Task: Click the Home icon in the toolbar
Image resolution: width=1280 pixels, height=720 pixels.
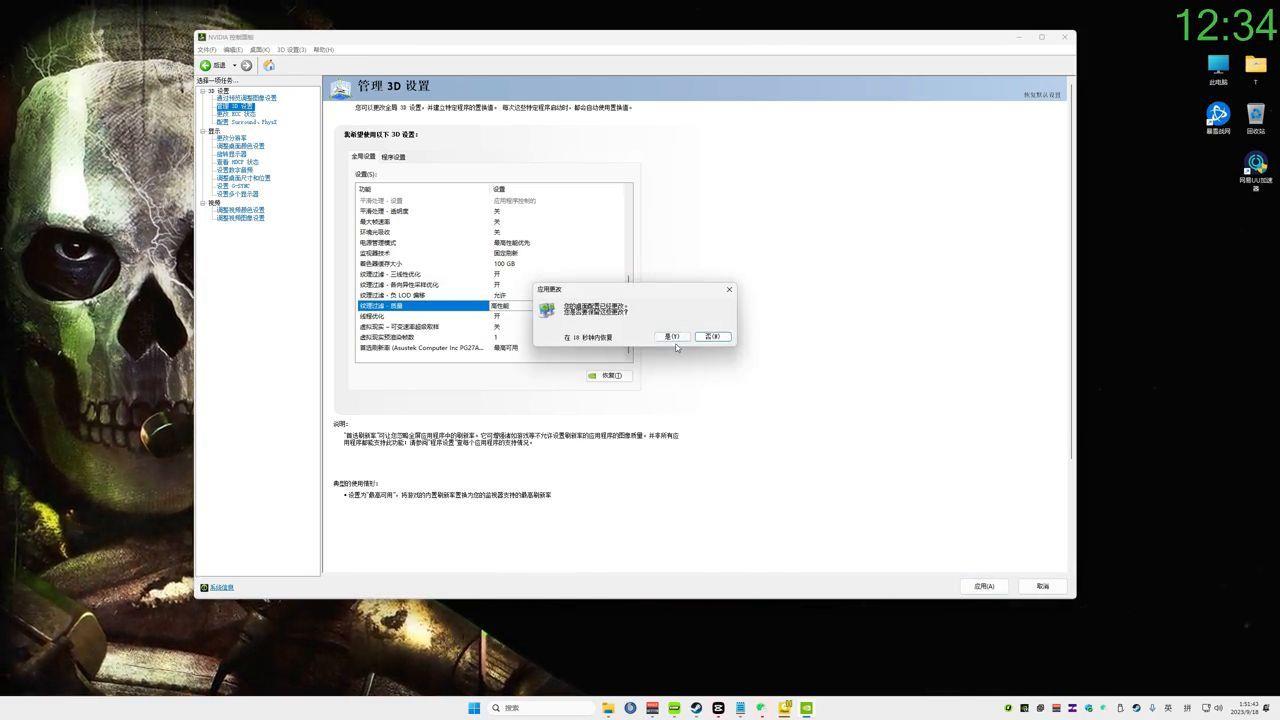Action: (268, 65)
